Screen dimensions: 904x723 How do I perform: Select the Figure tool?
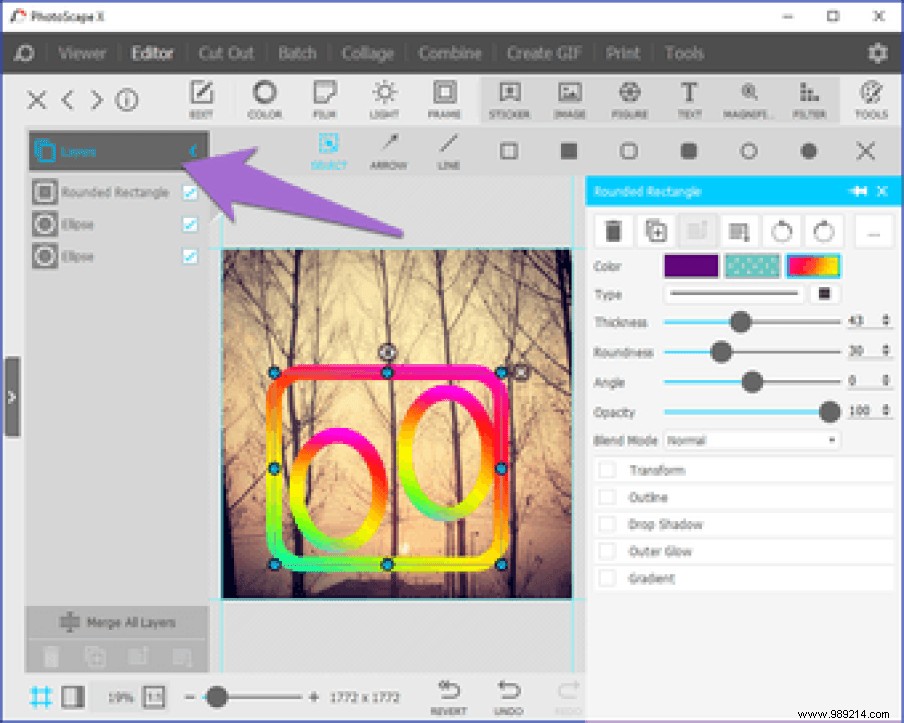629,99
